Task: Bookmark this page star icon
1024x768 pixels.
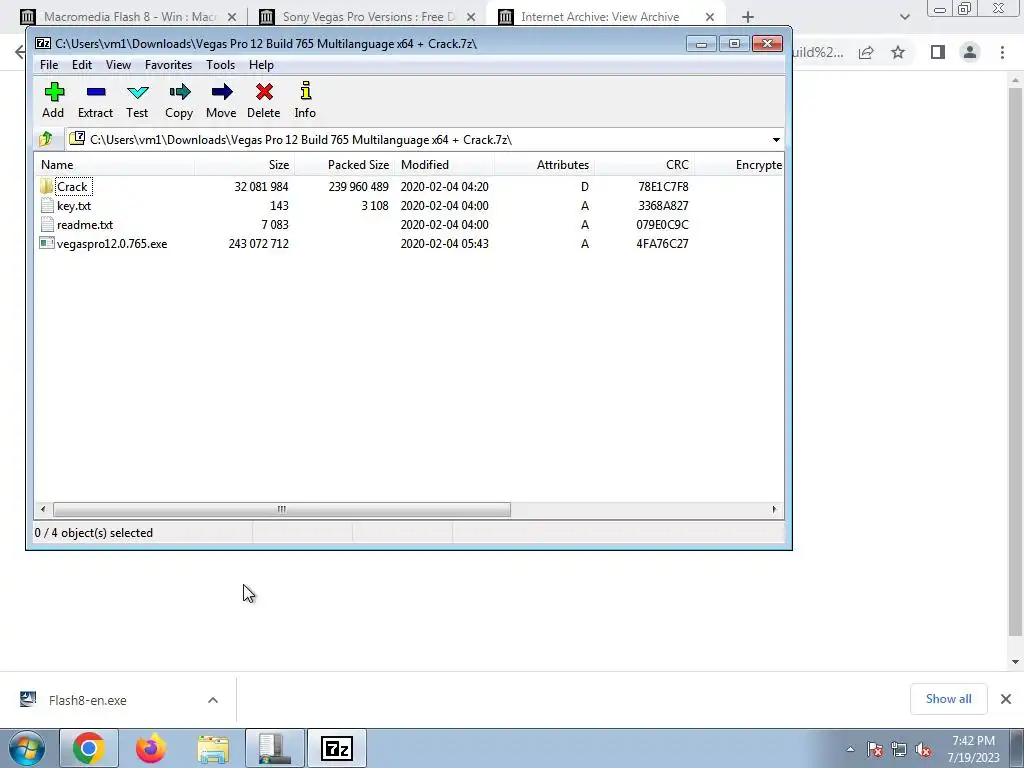Action: [899, 52]
